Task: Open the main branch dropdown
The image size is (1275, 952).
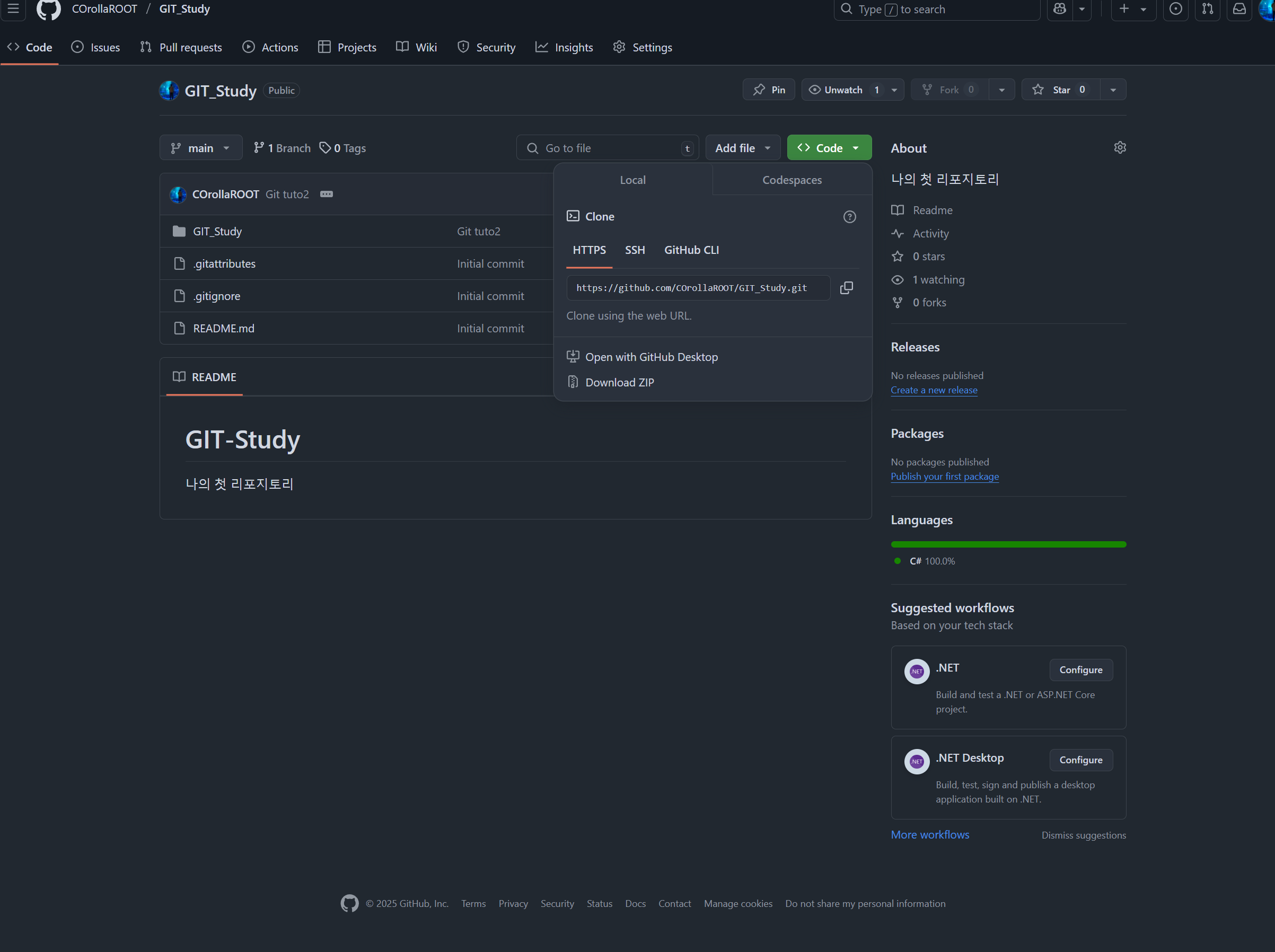Action: [200, 148]
